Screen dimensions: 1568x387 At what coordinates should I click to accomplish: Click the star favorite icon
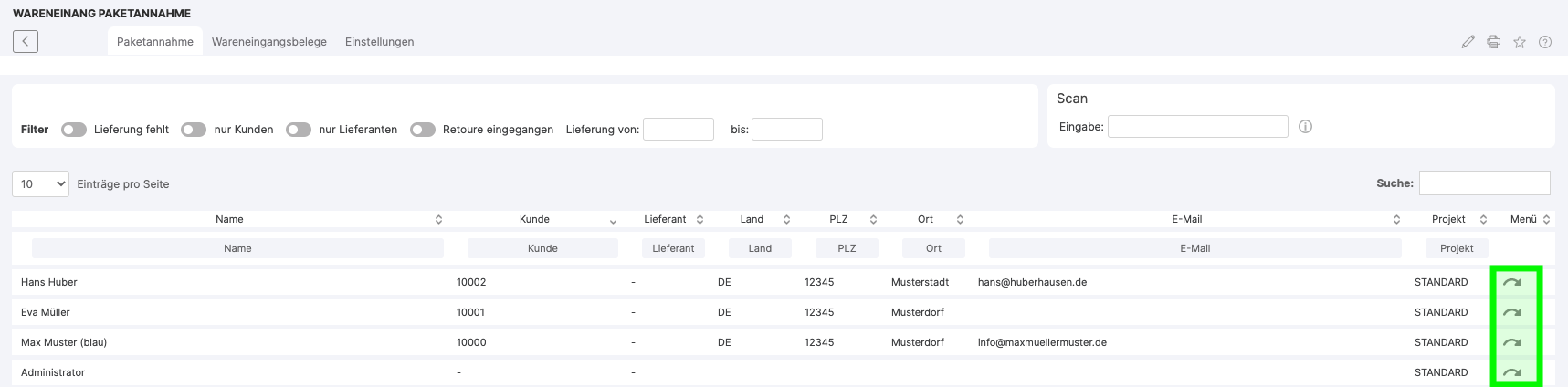[1520, 42]
